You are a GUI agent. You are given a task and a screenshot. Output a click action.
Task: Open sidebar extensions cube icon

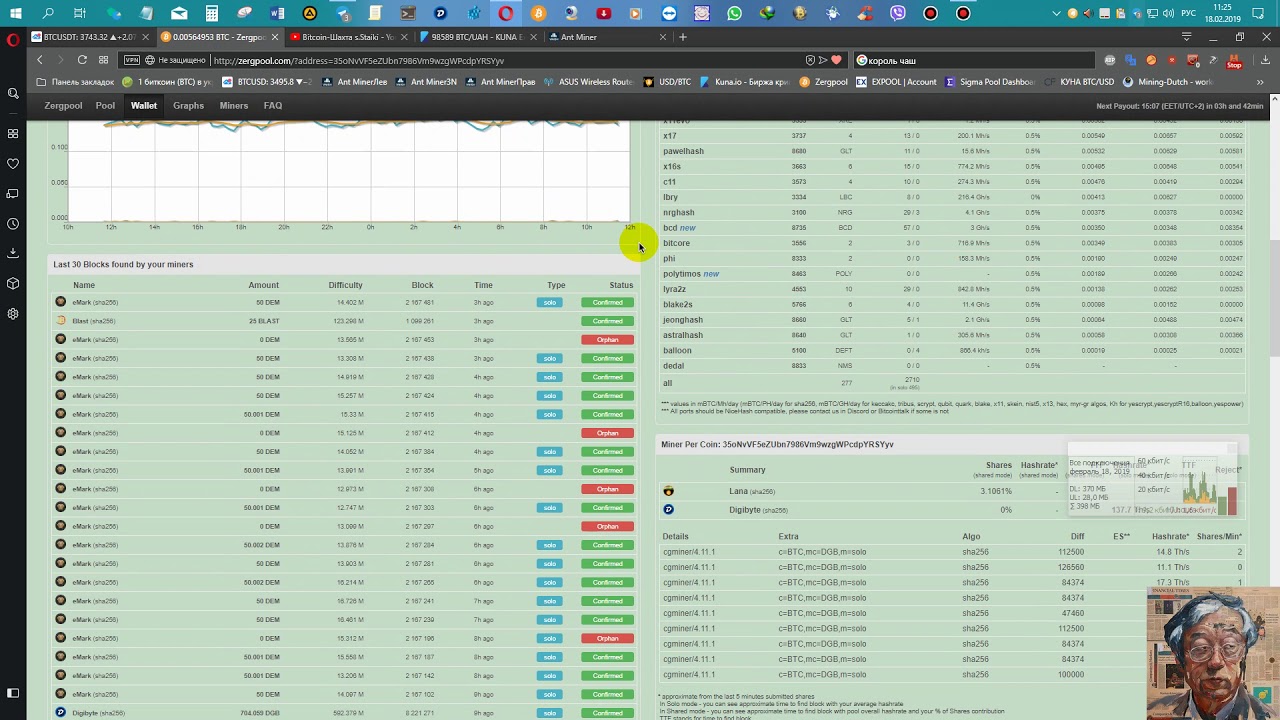pyautogui.click(x=13, y=283)
